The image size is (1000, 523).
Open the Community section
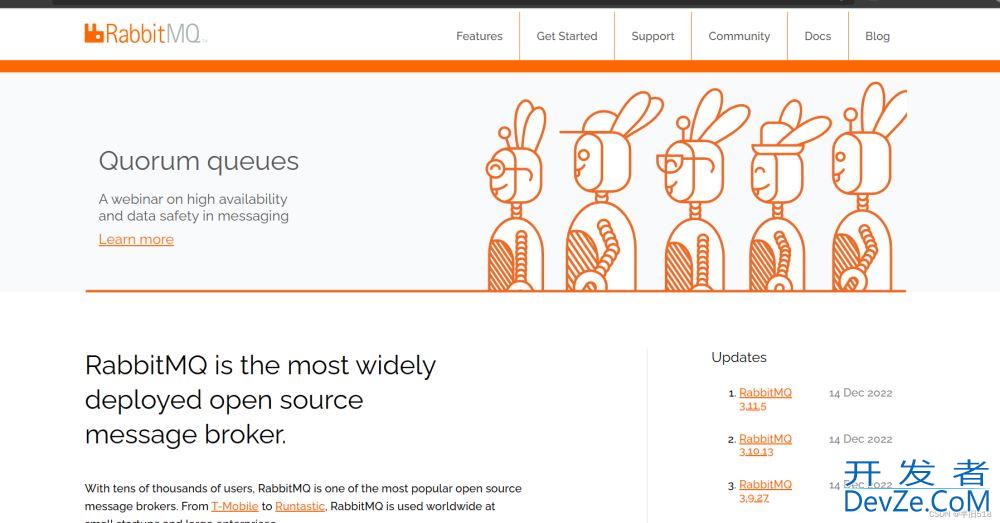[x=739, y=36]
